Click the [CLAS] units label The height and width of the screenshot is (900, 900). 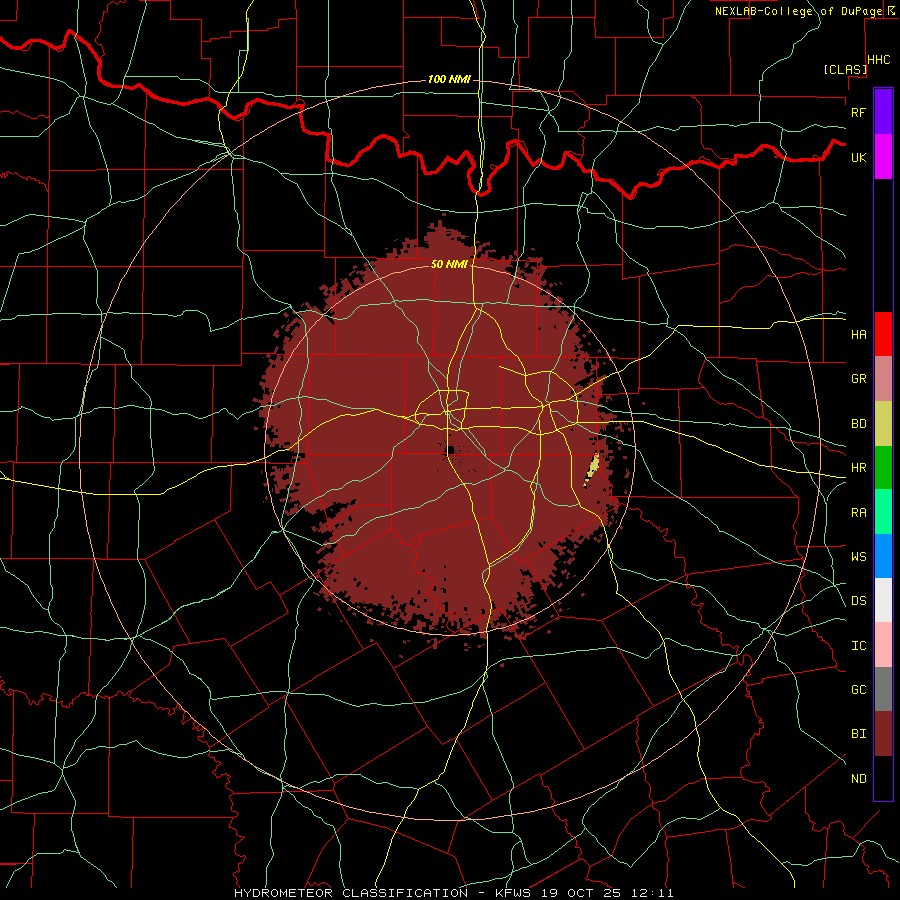click(x=845, y=69)
